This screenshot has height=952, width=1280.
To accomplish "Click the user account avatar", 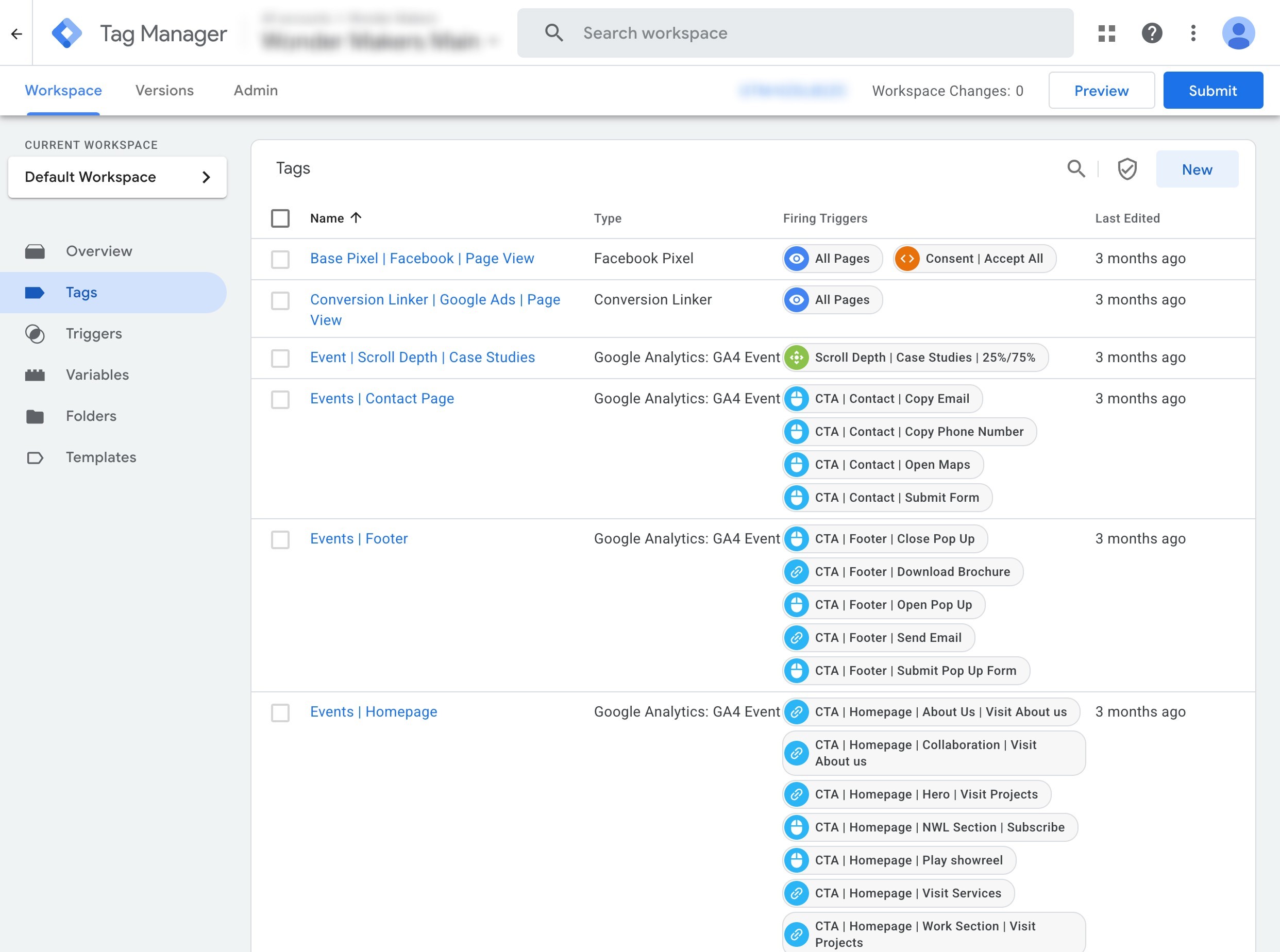I will (1238, 33).
